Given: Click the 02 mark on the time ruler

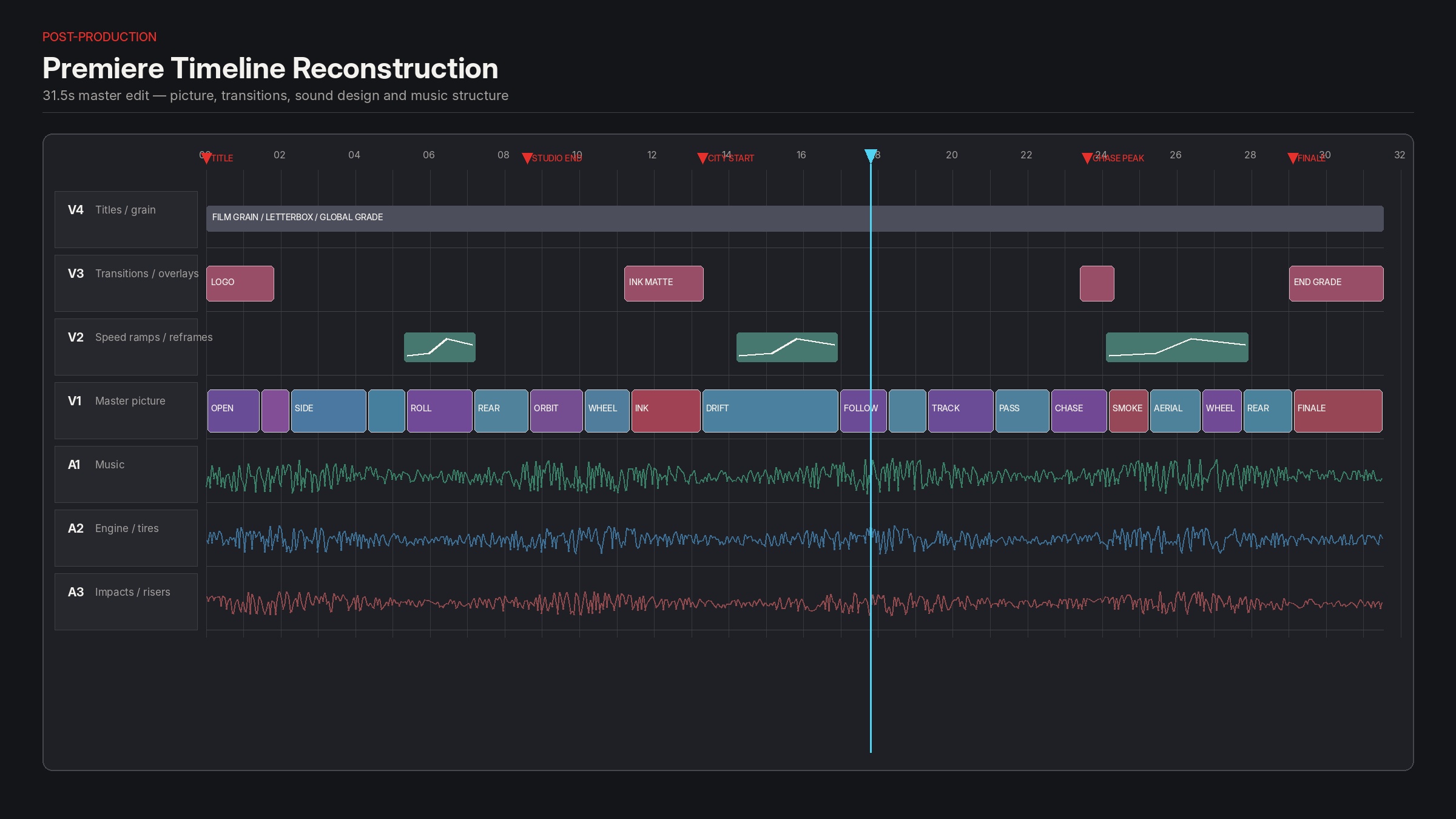Looking at the screenshot, I should point(280,155).
